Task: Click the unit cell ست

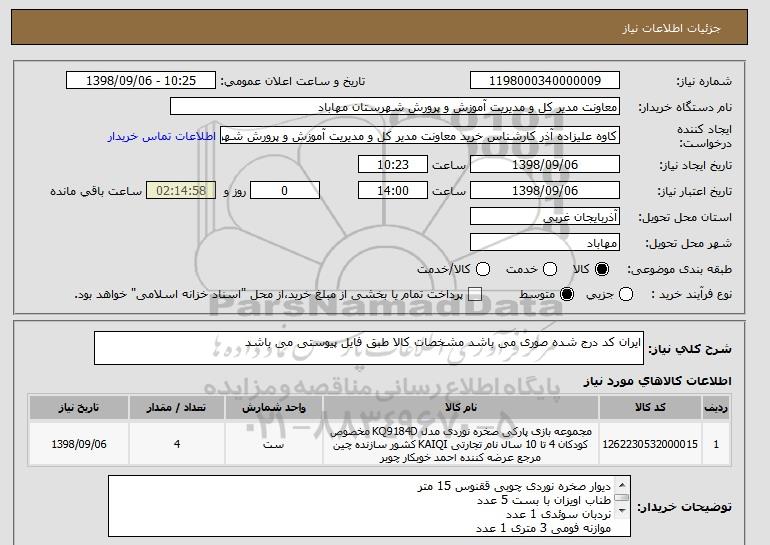Action: point(274,444)
